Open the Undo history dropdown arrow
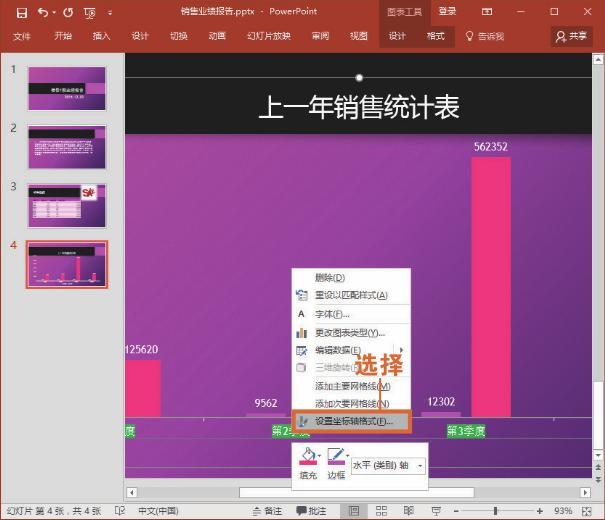Viewport: 605px width, 520px height. pyautogui.click(x=54, y=13)
